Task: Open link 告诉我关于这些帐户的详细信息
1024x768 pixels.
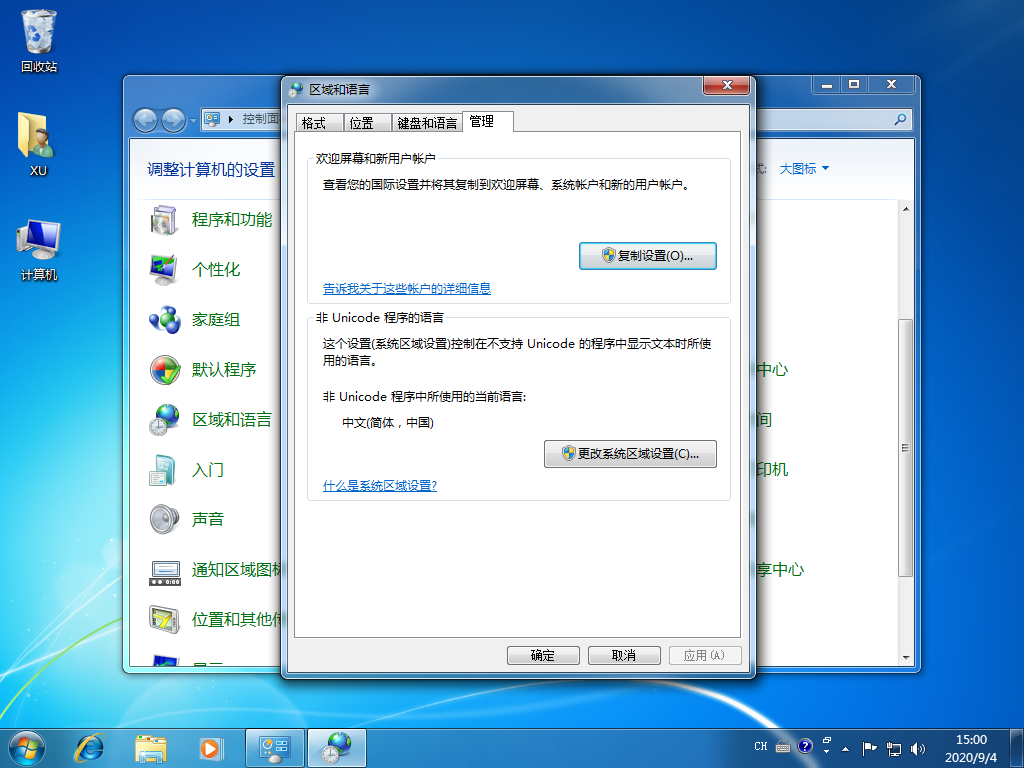Action: (407, 289)
